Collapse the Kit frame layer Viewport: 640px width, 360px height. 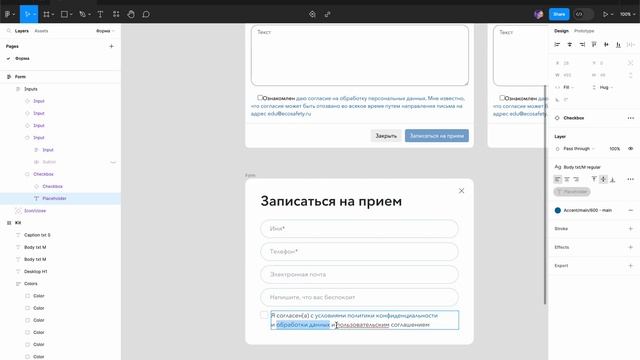click(x=9, y=223)
